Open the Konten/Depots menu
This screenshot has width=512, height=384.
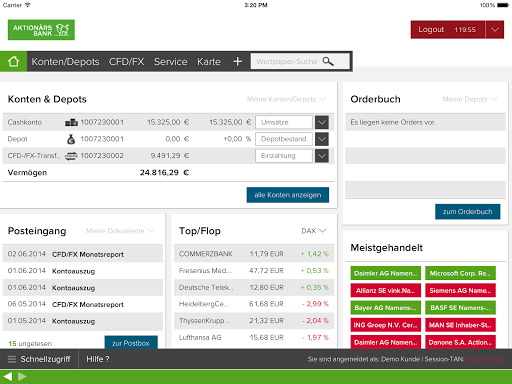pyautogui.click(x=65, y=62)
